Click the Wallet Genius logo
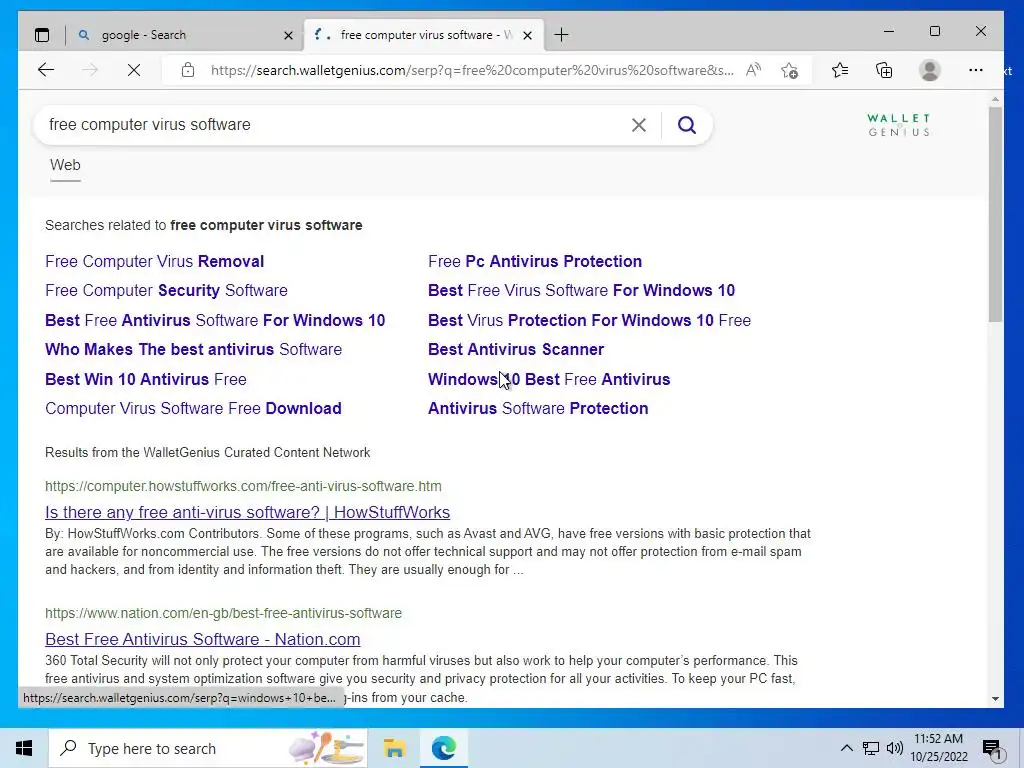This screenshot has height=768, width=1024. tap(899, 125)
